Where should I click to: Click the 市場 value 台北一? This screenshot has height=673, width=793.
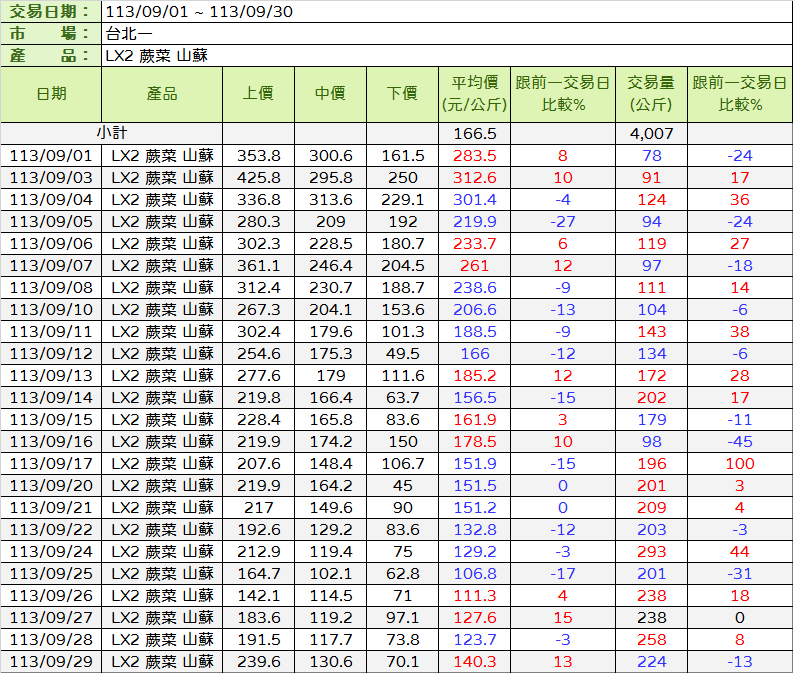click(x=127, y=33)
